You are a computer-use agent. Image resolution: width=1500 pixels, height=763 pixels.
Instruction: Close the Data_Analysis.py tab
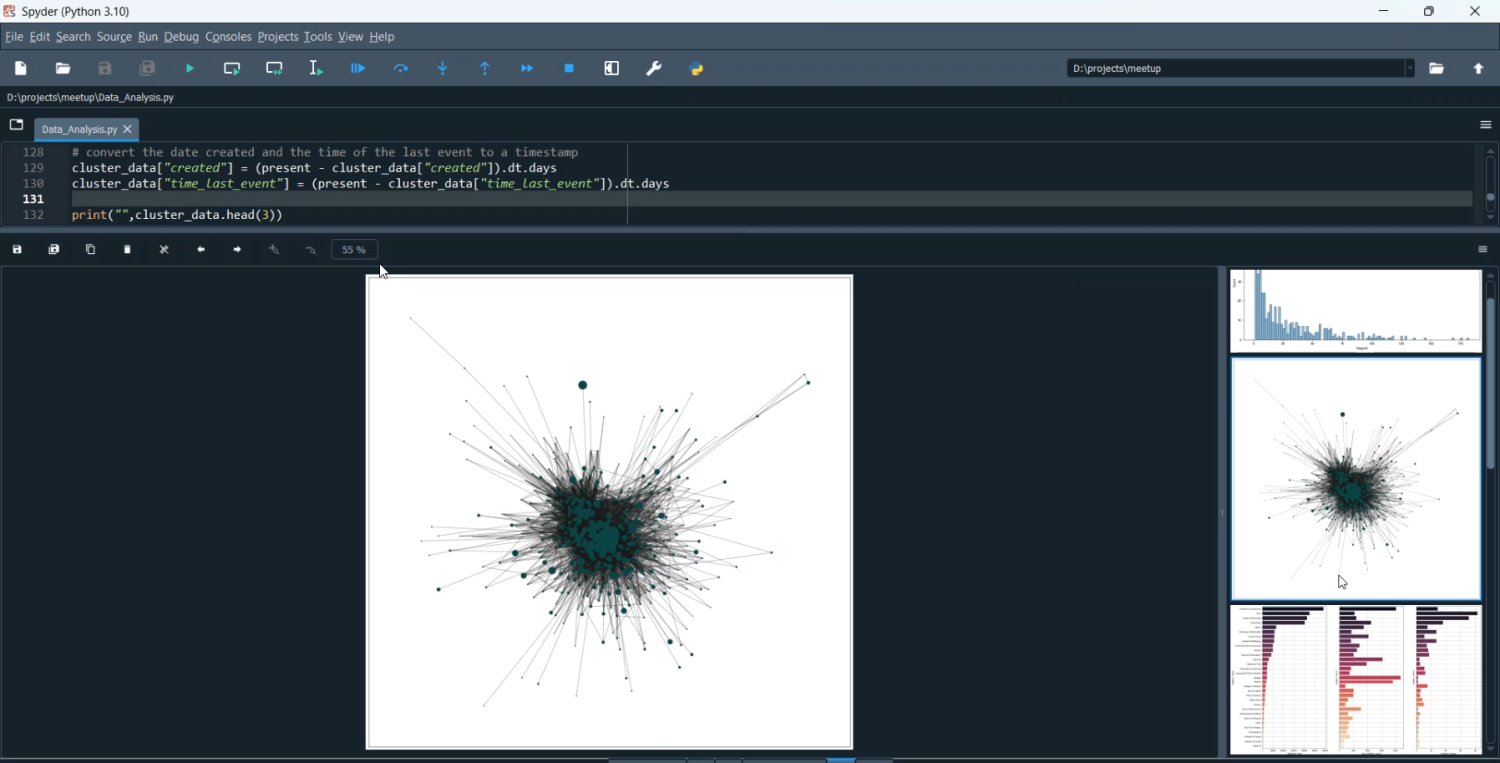tap(128, 130)
